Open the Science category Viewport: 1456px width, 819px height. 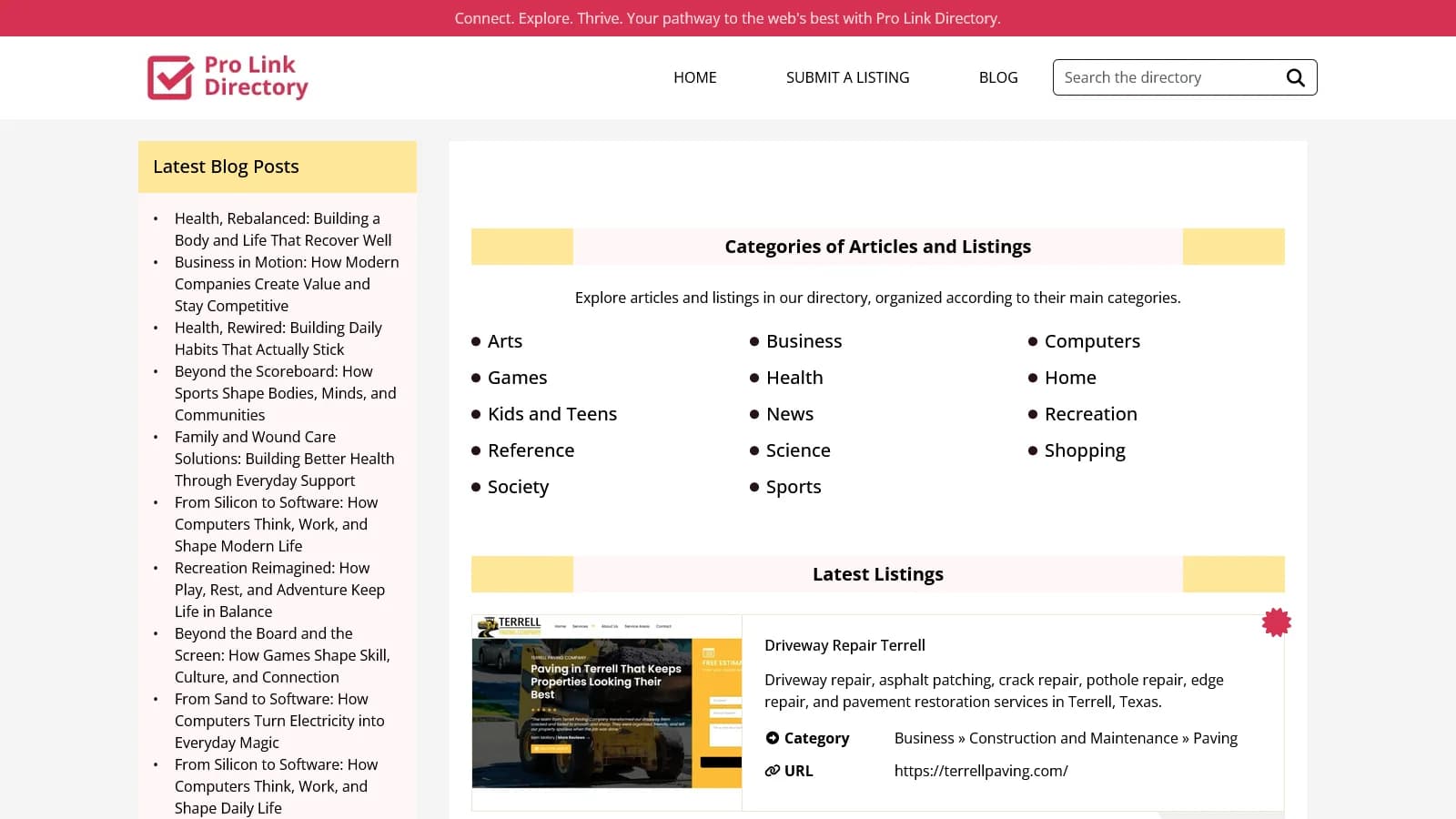pyautogui.click(x=798, y=450)
